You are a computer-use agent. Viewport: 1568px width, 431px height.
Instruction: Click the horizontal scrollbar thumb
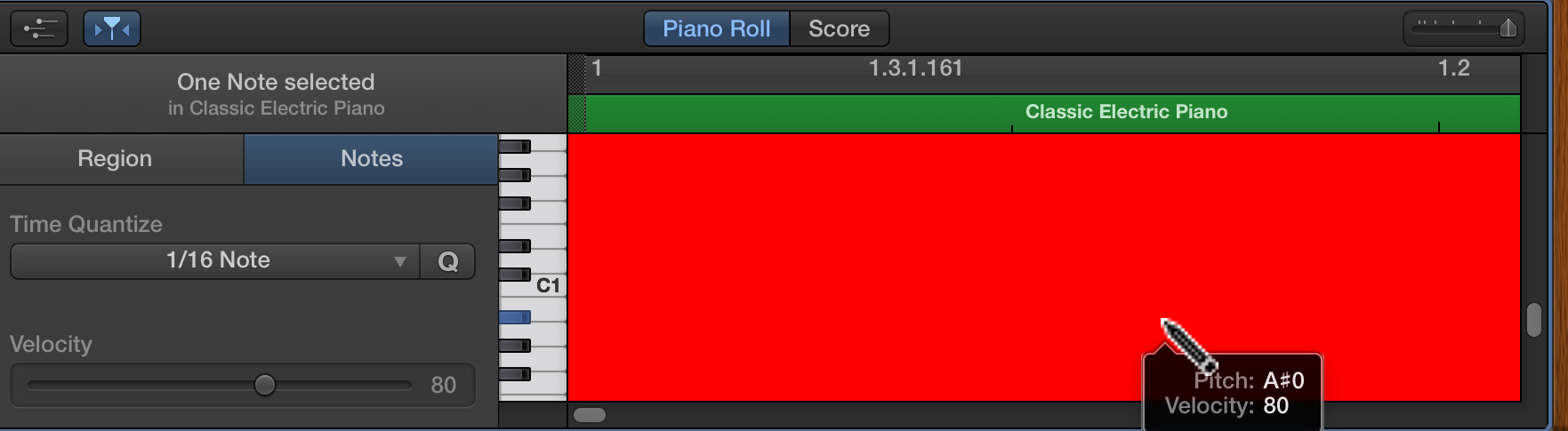point(590,415)
